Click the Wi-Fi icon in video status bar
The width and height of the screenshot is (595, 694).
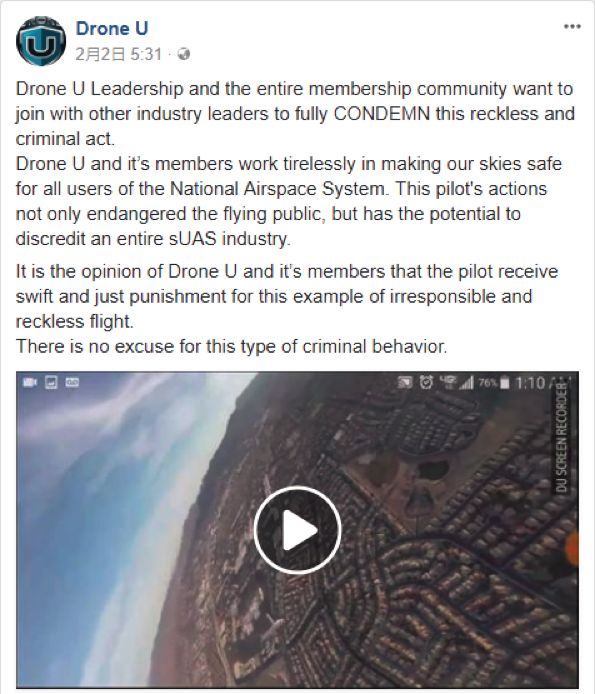pyautogui.click(x=448, y=381)
